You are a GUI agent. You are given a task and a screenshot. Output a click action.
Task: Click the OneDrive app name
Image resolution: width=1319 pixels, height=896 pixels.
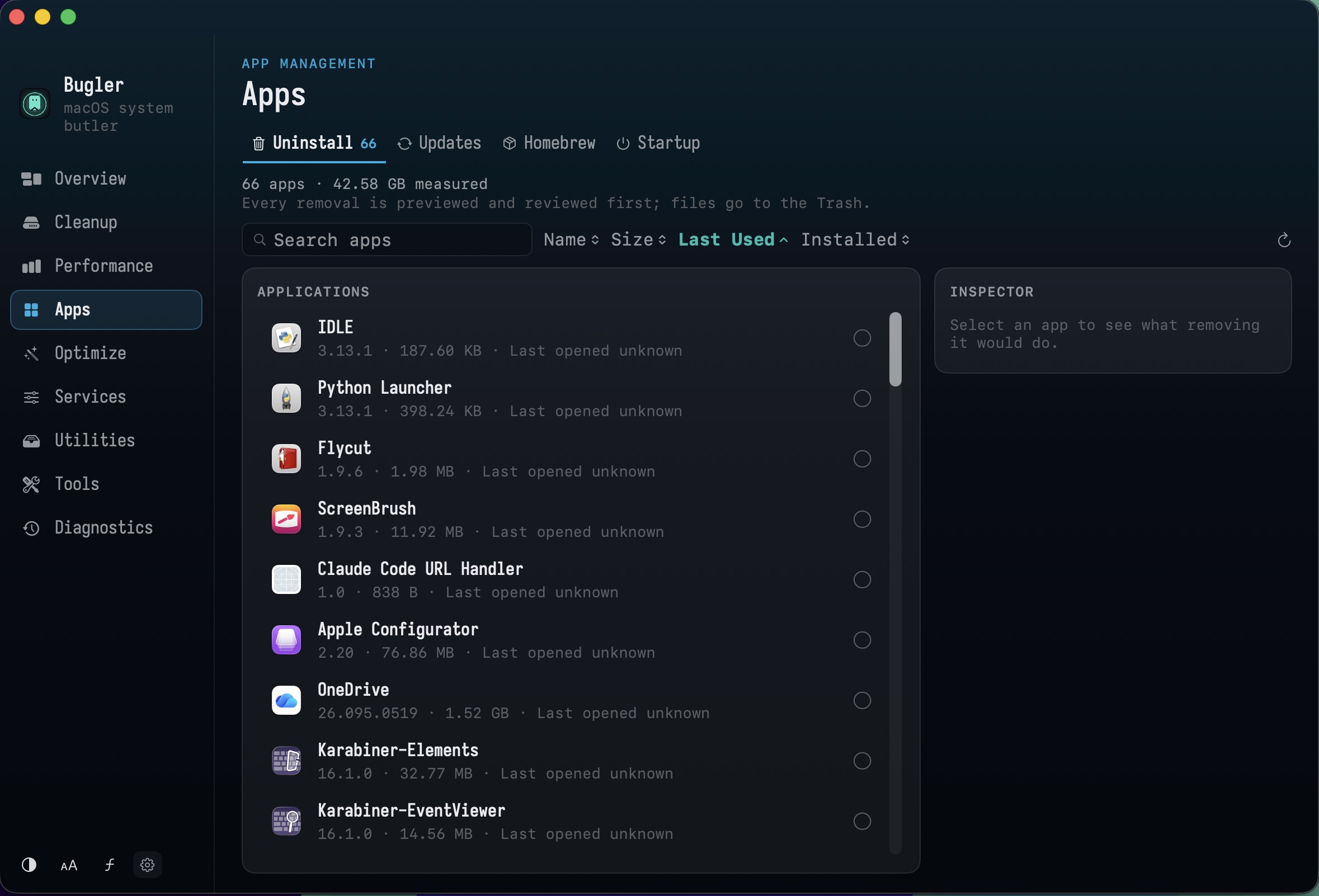pyautogui.click(x=353, y=690)
